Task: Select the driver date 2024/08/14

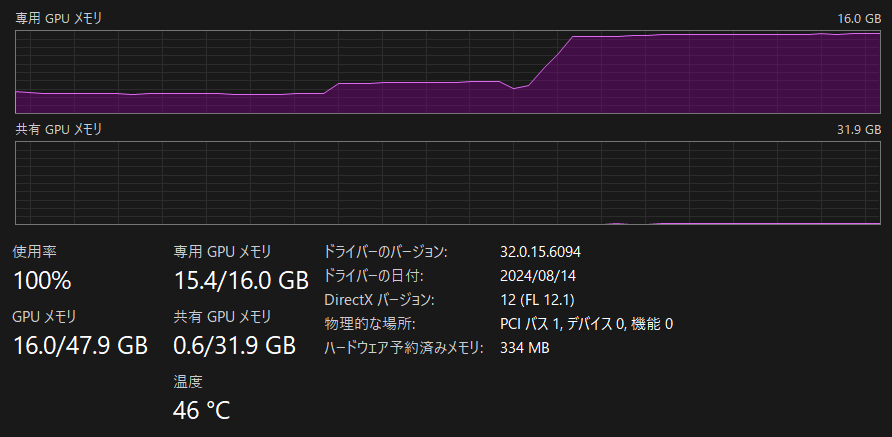Action: [x=539, y=276]
